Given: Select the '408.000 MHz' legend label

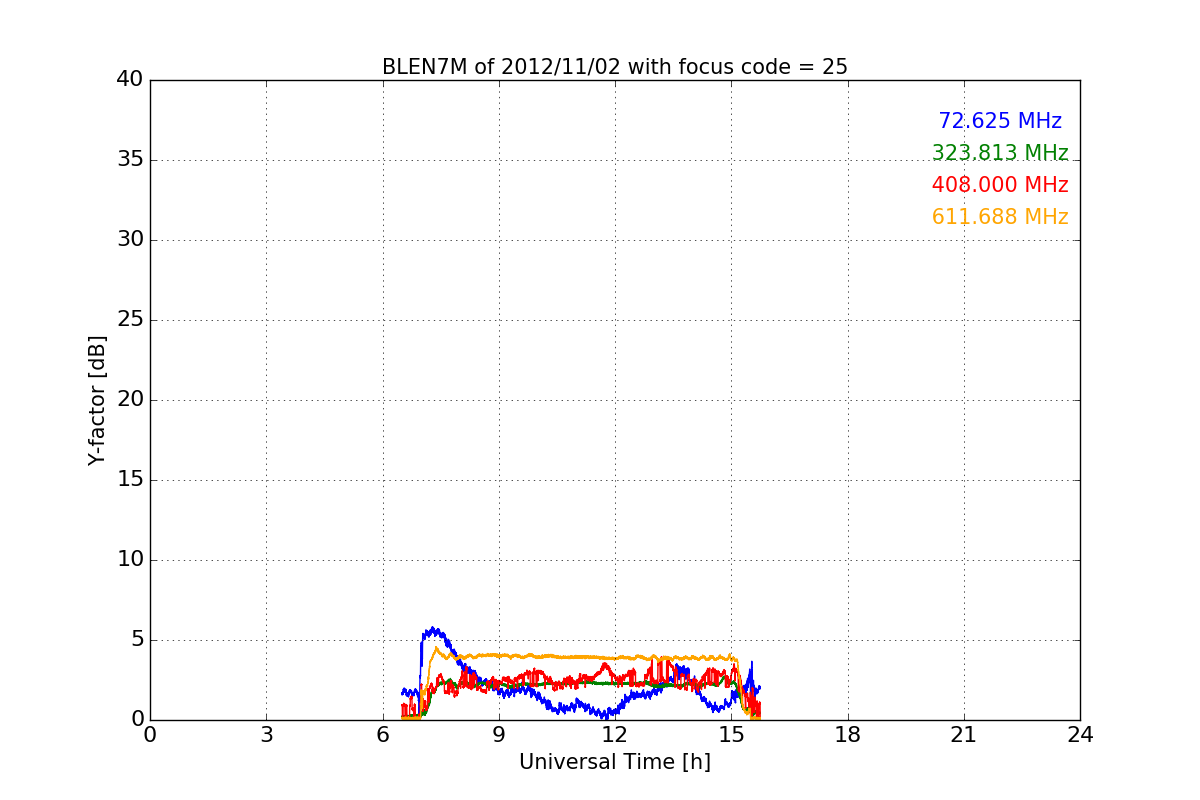Looking at the screenshot, I should pos(1000,185).
